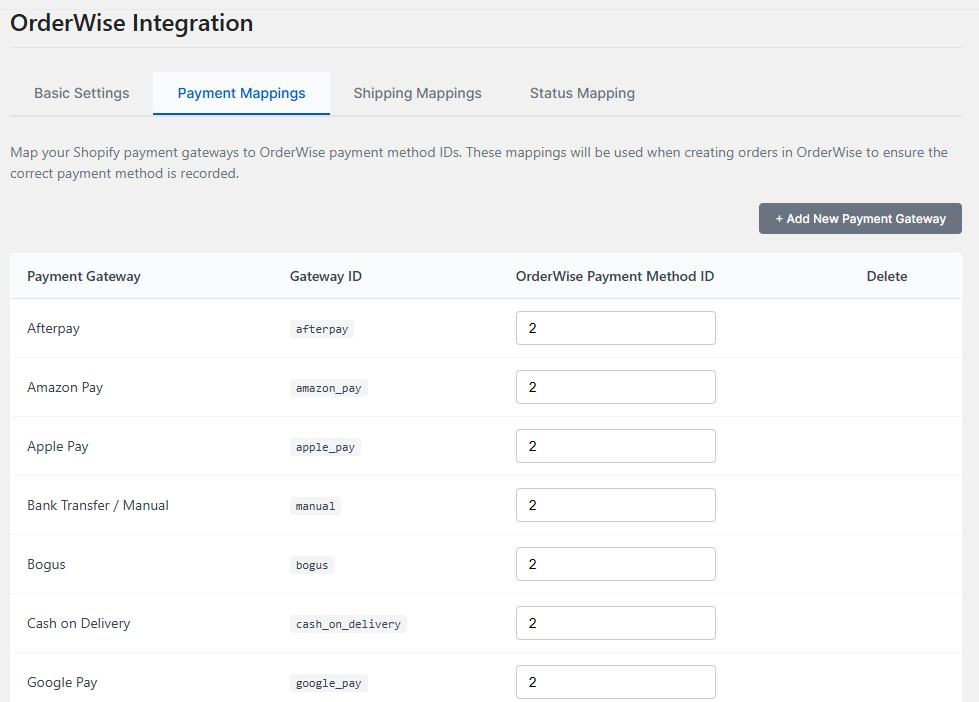Edit Cash on Delivery method ID field
979x702 pixels.
(616, 623)
